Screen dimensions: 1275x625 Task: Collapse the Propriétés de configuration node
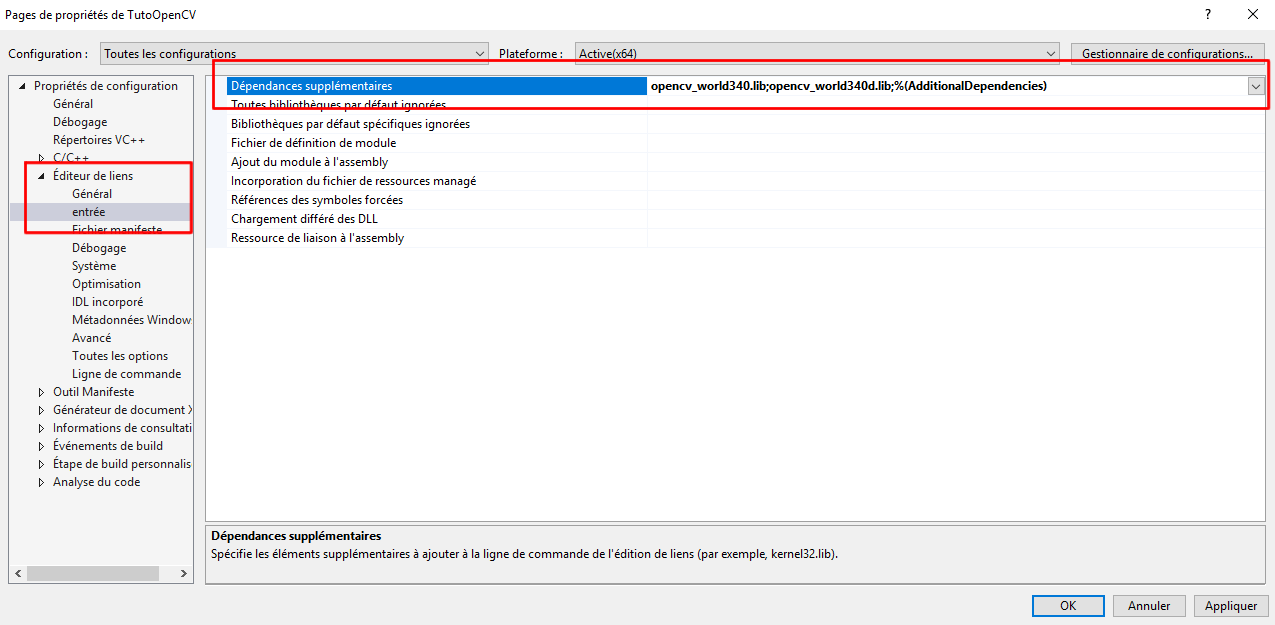[23, 86]
